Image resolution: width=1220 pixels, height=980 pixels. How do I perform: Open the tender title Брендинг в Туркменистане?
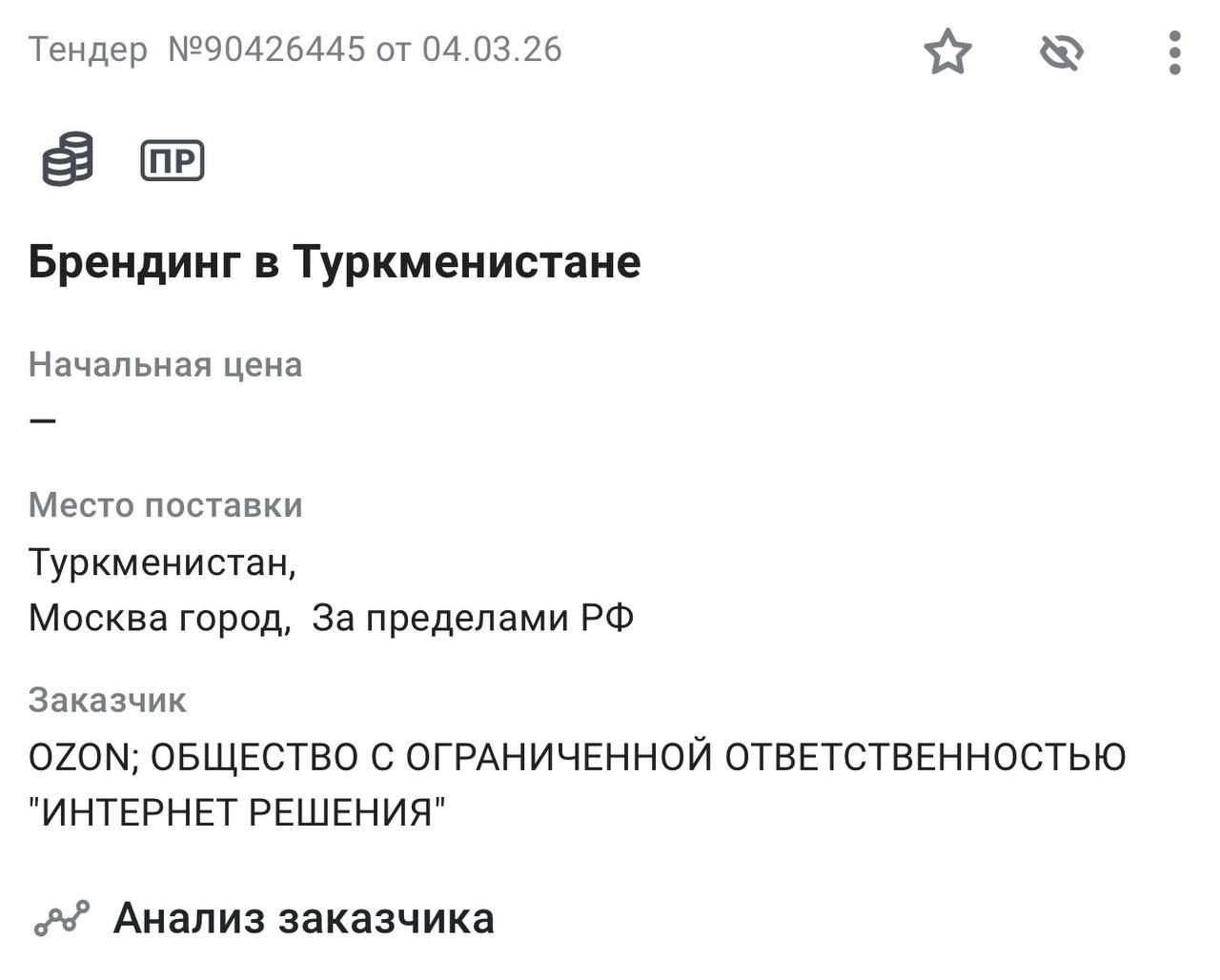(x=335, y=261)
